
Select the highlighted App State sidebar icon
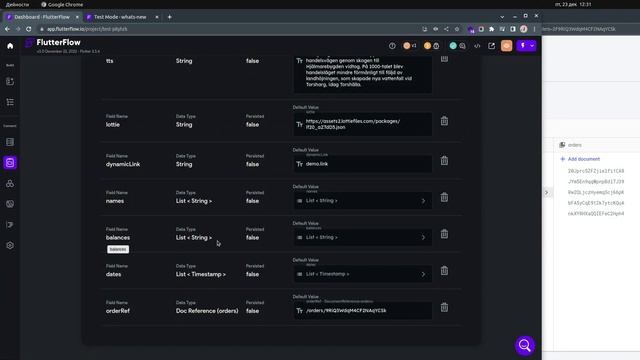10,162
